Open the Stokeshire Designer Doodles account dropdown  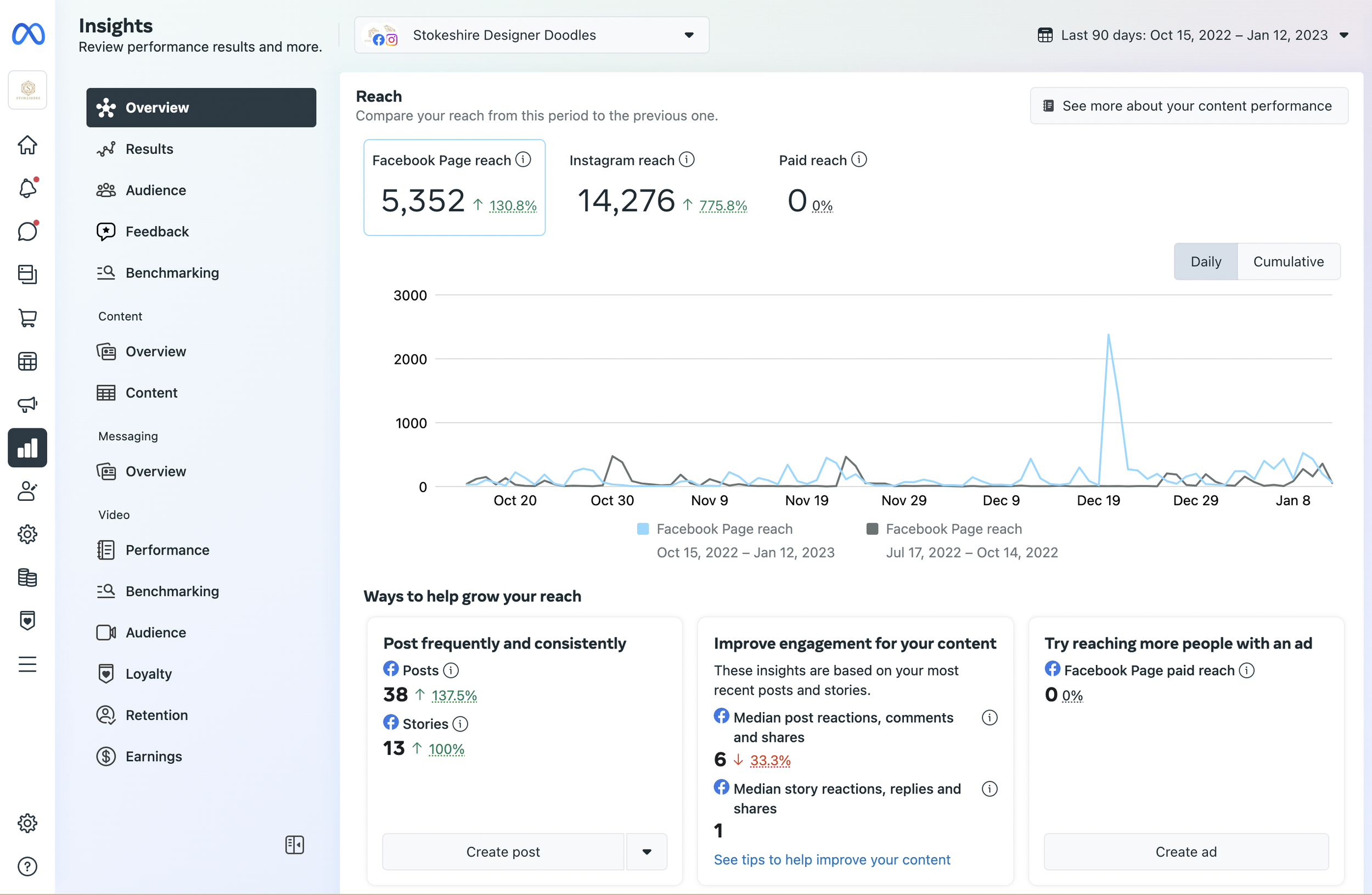click(531, 35)
